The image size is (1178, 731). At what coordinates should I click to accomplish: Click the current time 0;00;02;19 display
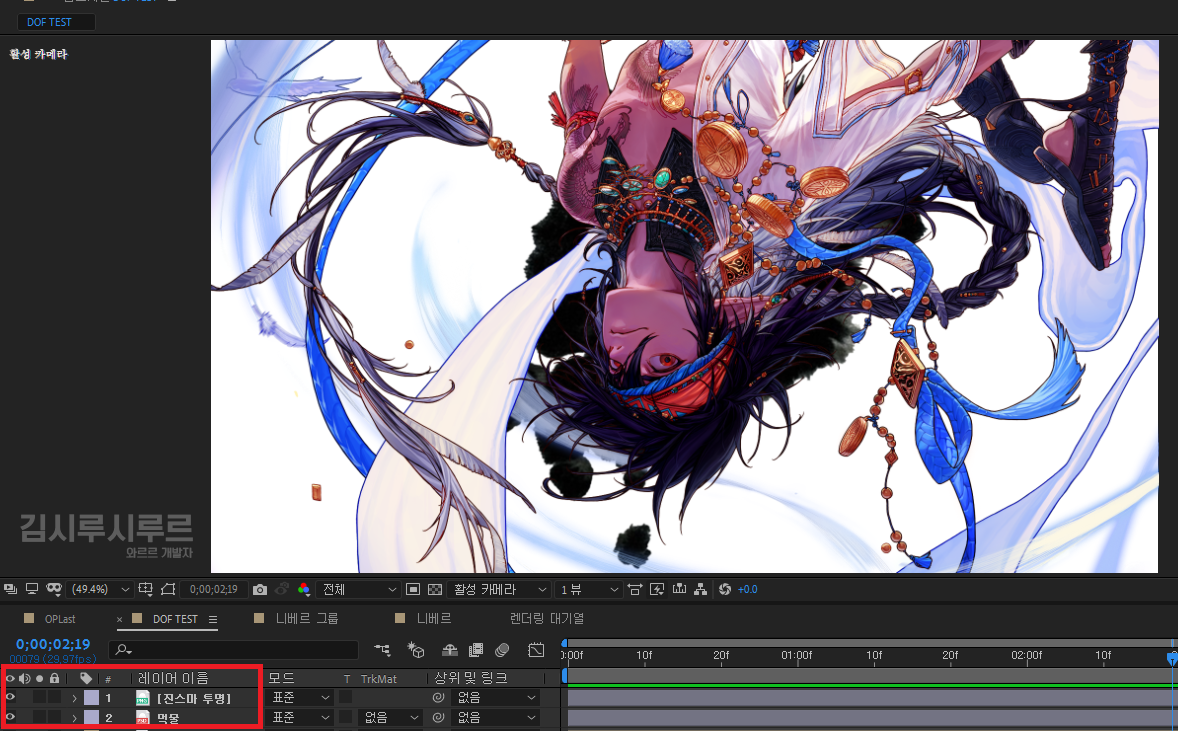pyautogui.click(x=53, y=644)
